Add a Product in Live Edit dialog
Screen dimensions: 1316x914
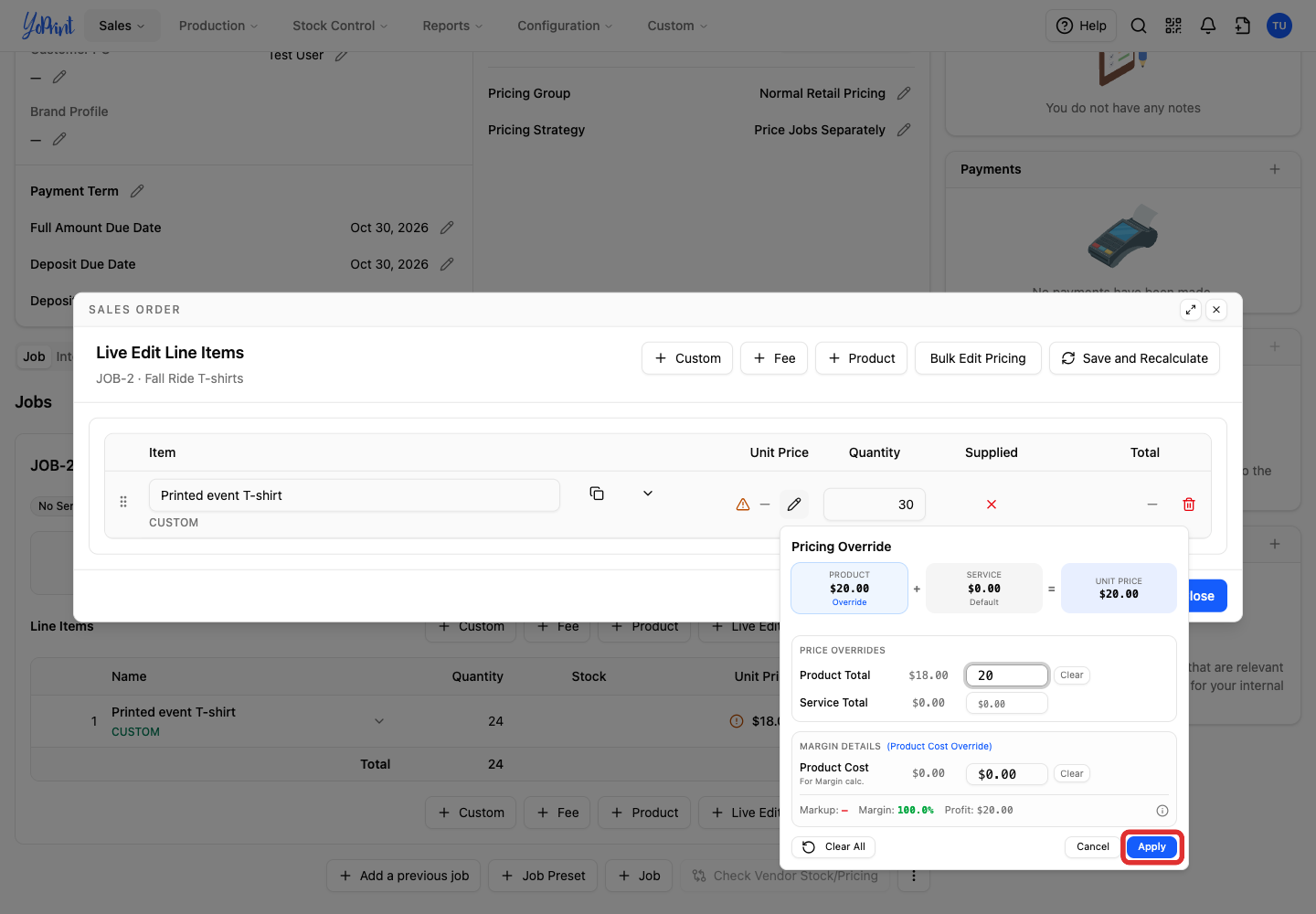pyautogui.click(x=862, y=358)
